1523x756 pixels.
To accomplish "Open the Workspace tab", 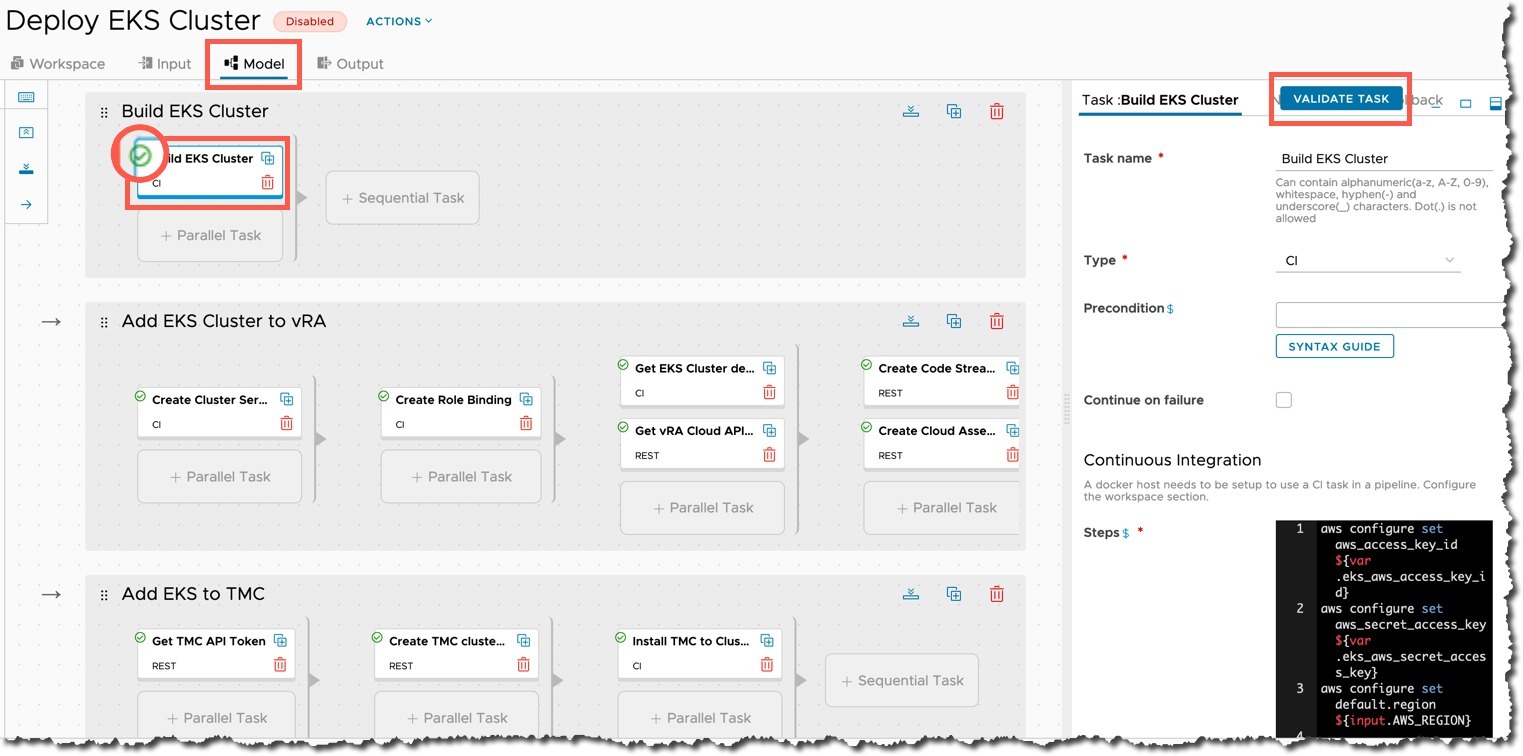I will [58, 63].
